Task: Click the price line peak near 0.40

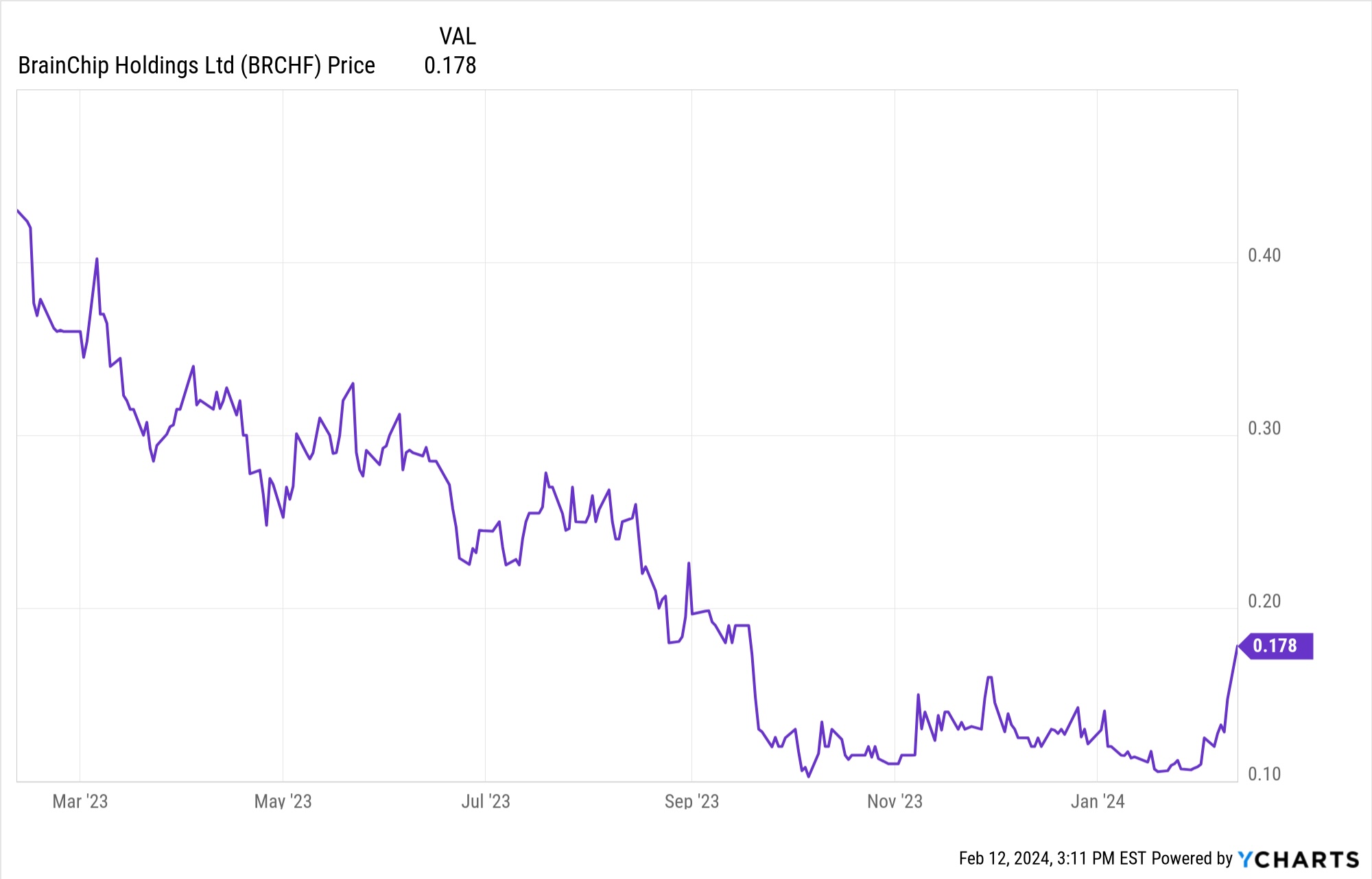Action: coord(97,259)
